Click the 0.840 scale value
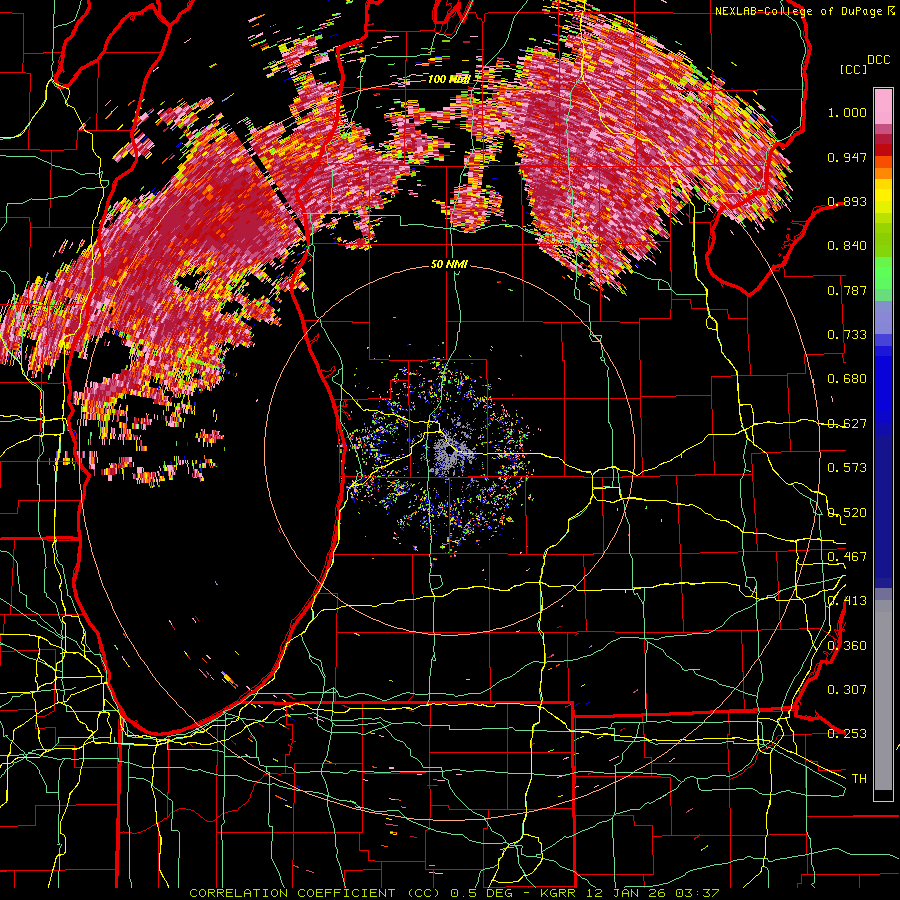This screenshot has height=900, width=900. click(847, 246)
